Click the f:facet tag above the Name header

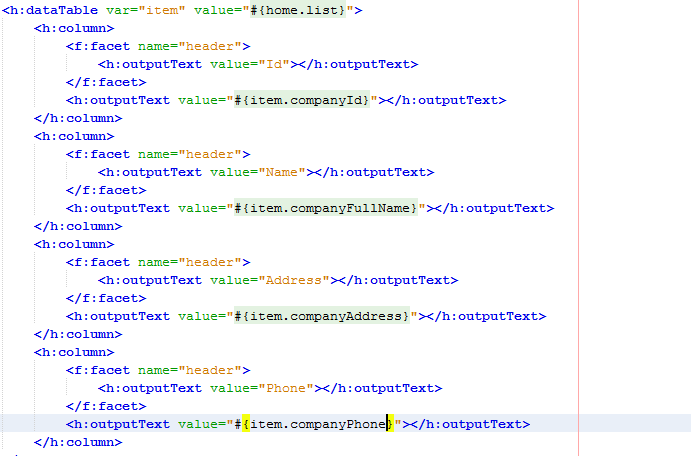158,154
